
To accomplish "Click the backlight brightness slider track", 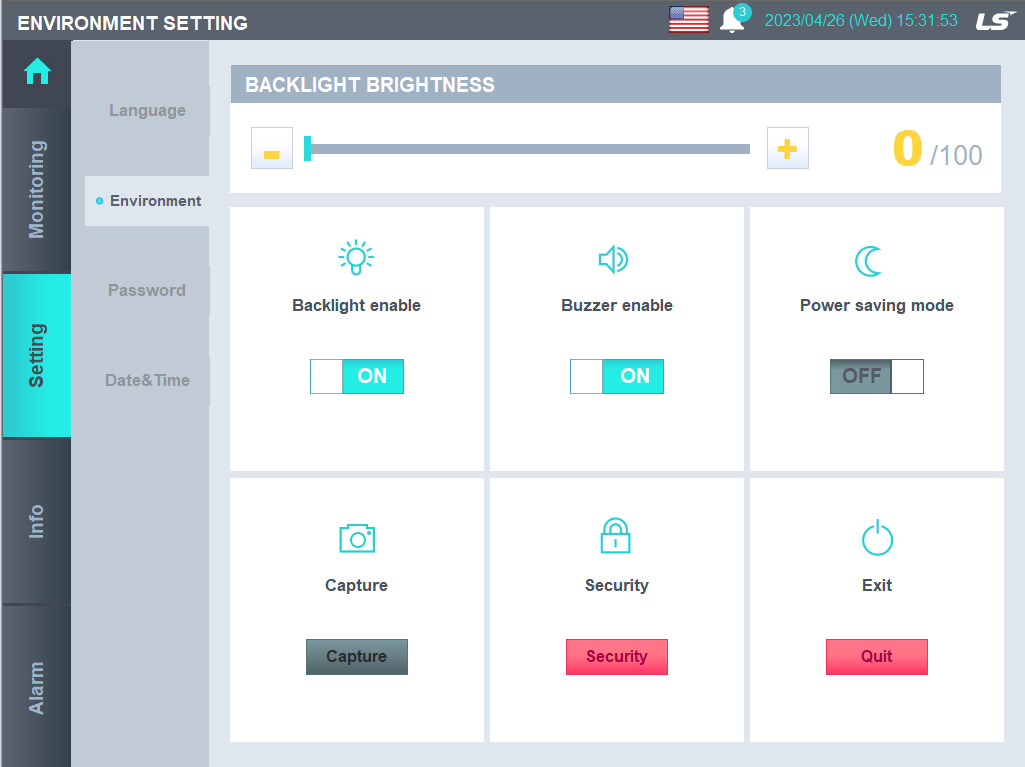I will tap(530, 149).
